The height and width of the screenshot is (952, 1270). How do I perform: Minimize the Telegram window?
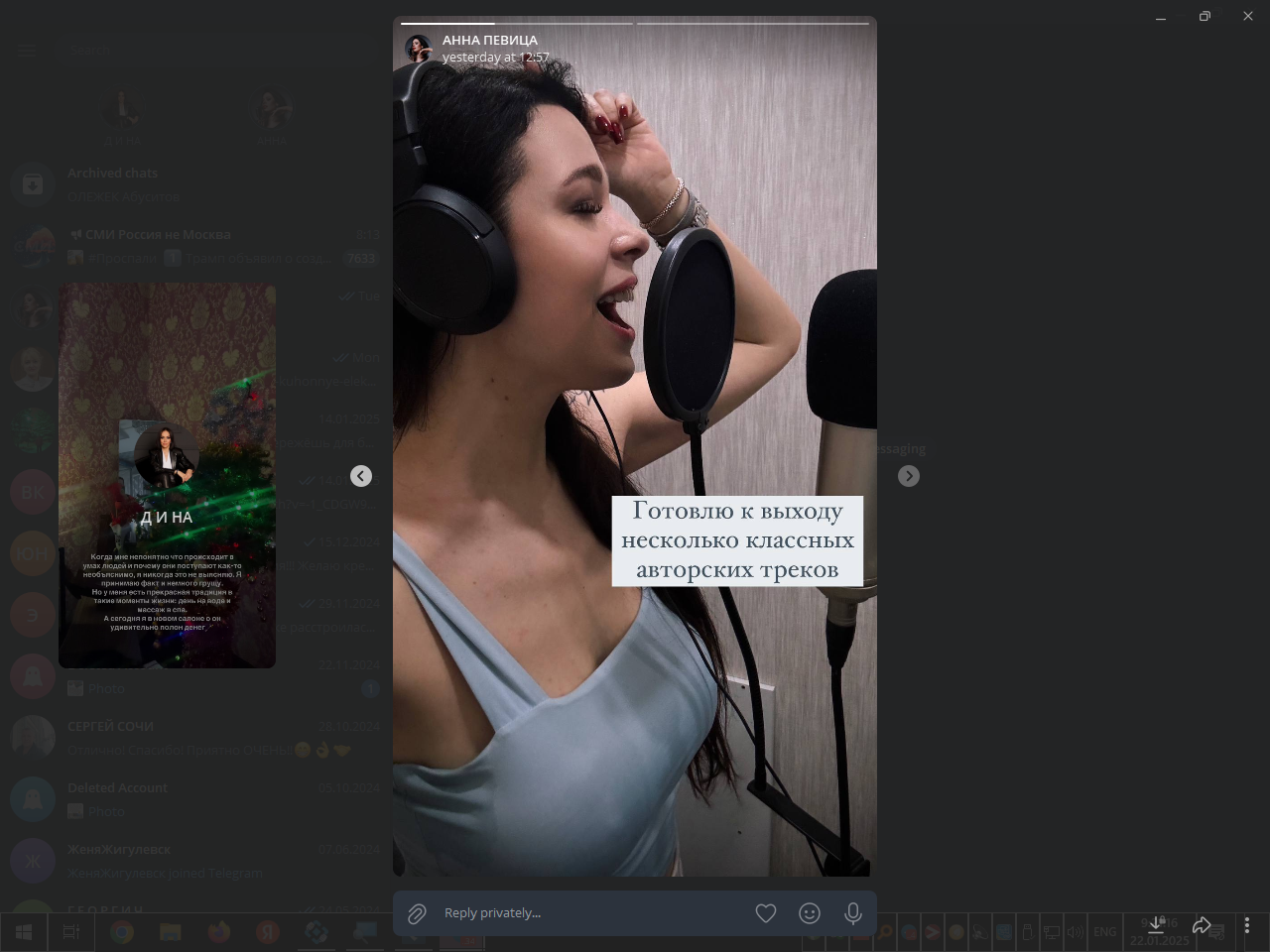tap(1161, 16)
